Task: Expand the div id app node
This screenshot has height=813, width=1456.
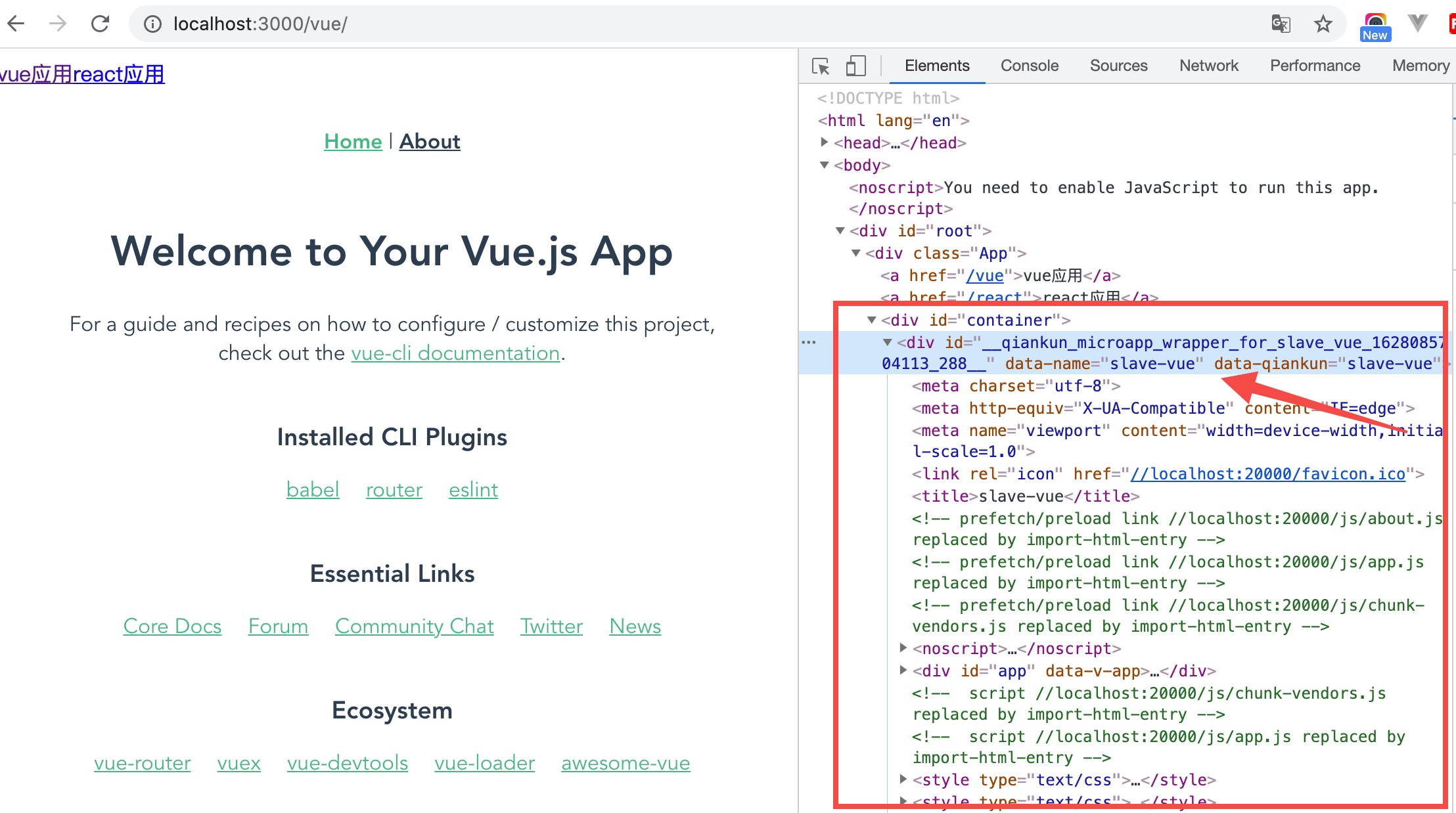Action: point(903,670)
